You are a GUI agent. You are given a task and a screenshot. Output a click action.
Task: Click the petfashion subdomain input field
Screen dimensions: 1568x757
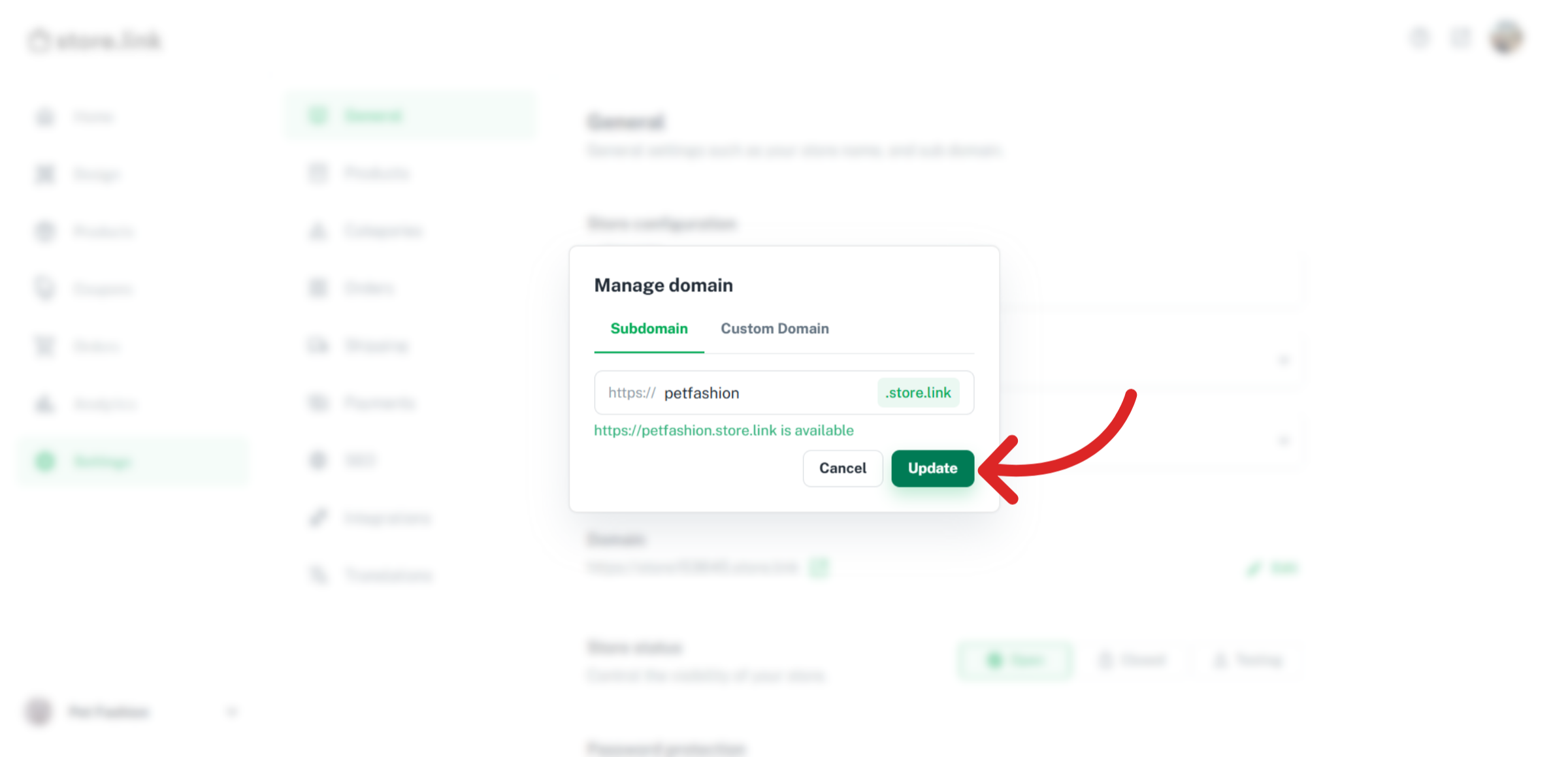coord(764,393)
